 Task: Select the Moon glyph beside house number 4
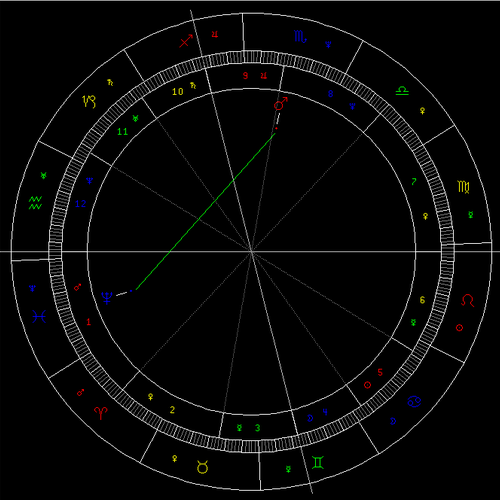[x=310, y=418]
